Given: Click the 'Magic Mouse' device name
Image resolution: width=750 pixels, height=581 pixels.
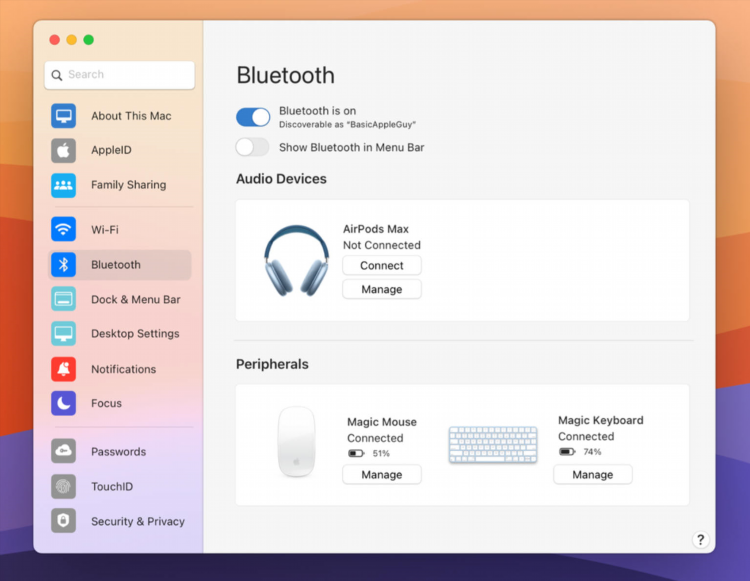Looking at the screenshot, I should 382,422.
